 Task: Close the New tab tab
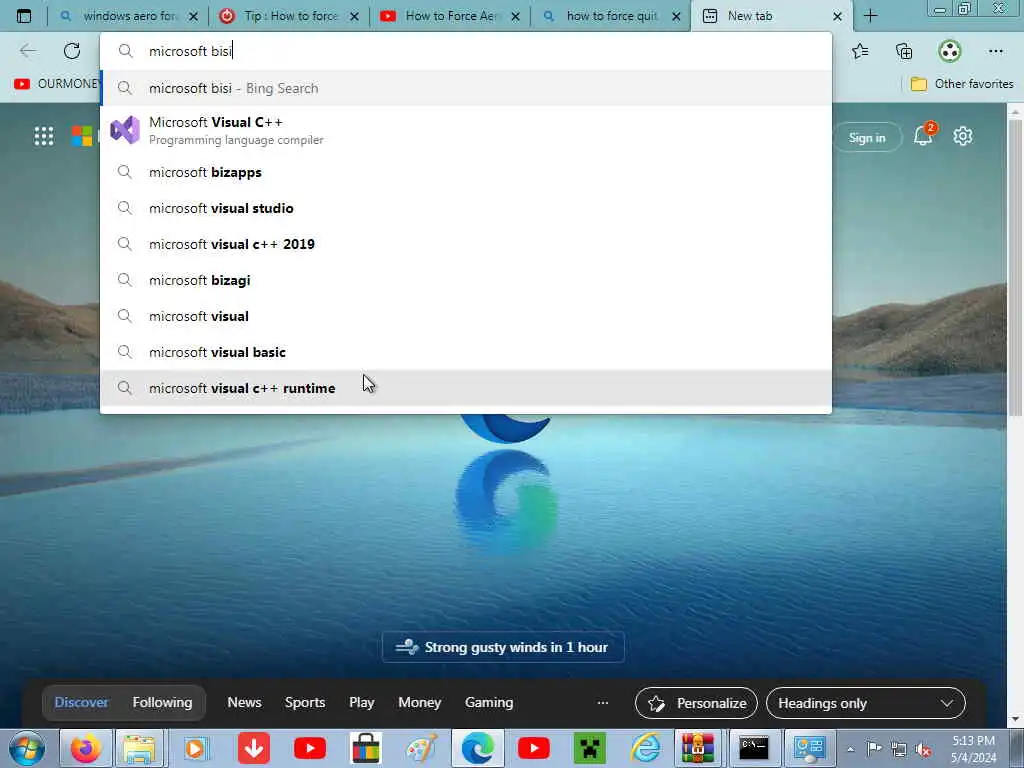coord(837,16)
